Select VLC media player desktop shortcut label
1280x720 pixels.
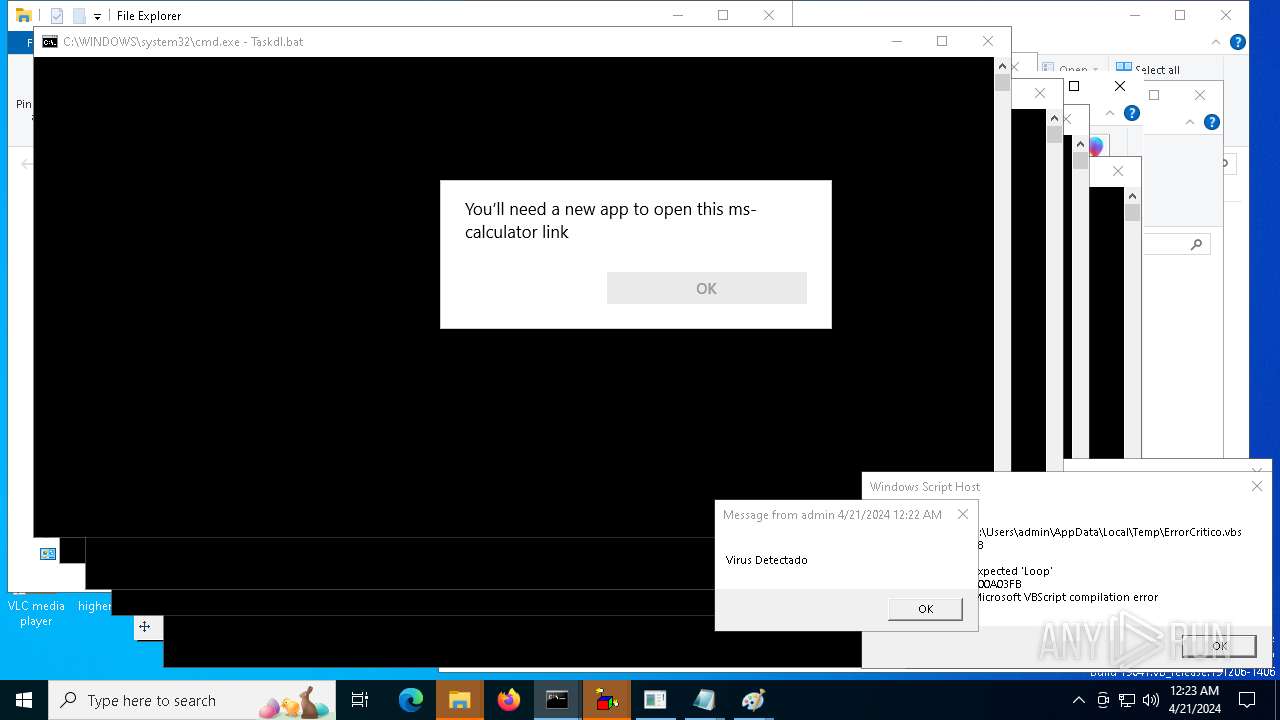[36, 613]
